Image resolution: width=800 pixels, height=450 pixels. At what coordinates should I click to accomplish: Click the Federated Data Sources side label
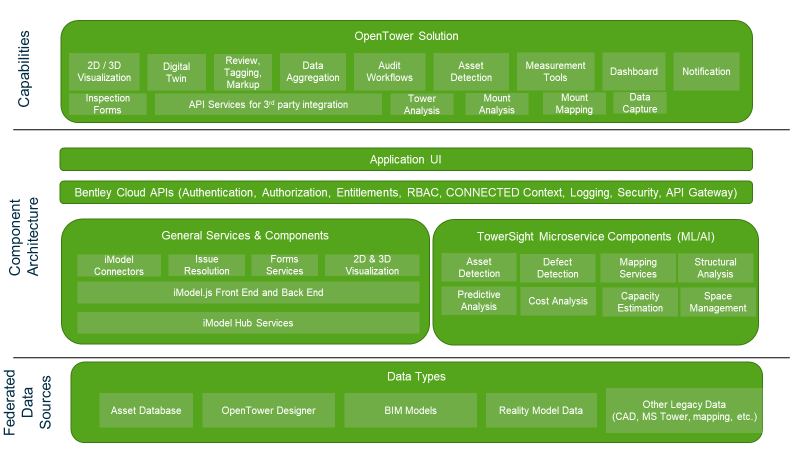27,403
